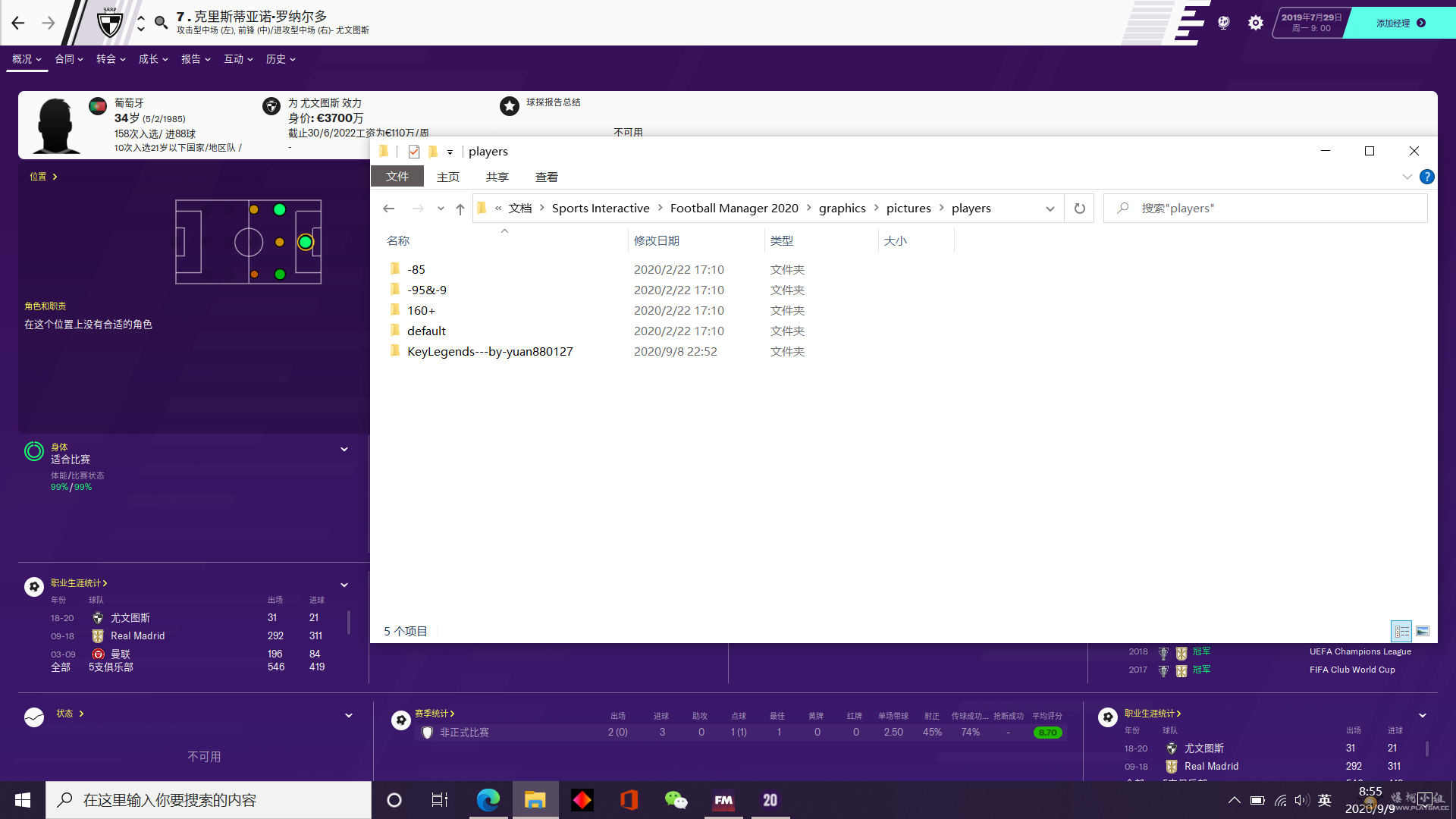The width and height of the screenshot is (1456, 819).
Task: Open Football Manager help icon
Action: pos(1223,23)
